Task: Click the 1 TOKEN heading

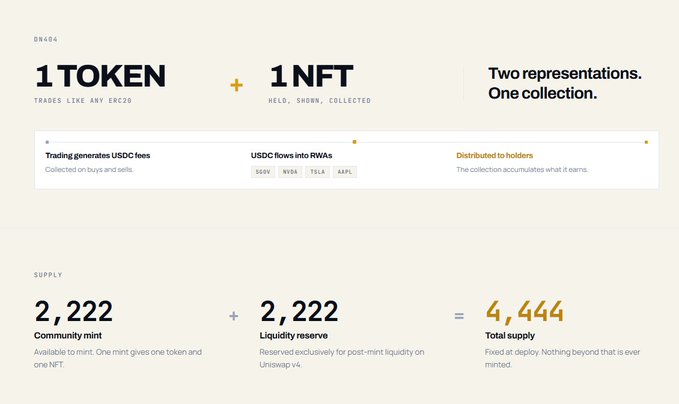Action: (100, 76)
